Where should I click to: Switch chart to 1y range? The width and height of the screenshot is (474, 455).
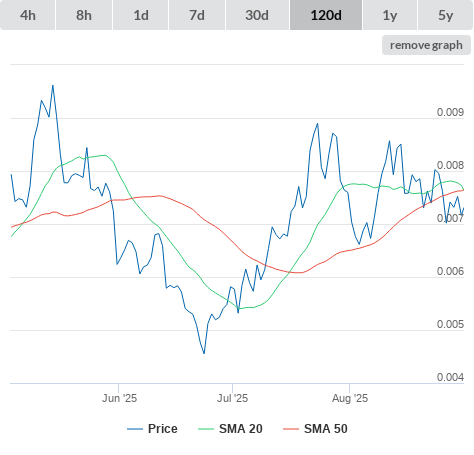pyautogui.click(x=390, y=15)
